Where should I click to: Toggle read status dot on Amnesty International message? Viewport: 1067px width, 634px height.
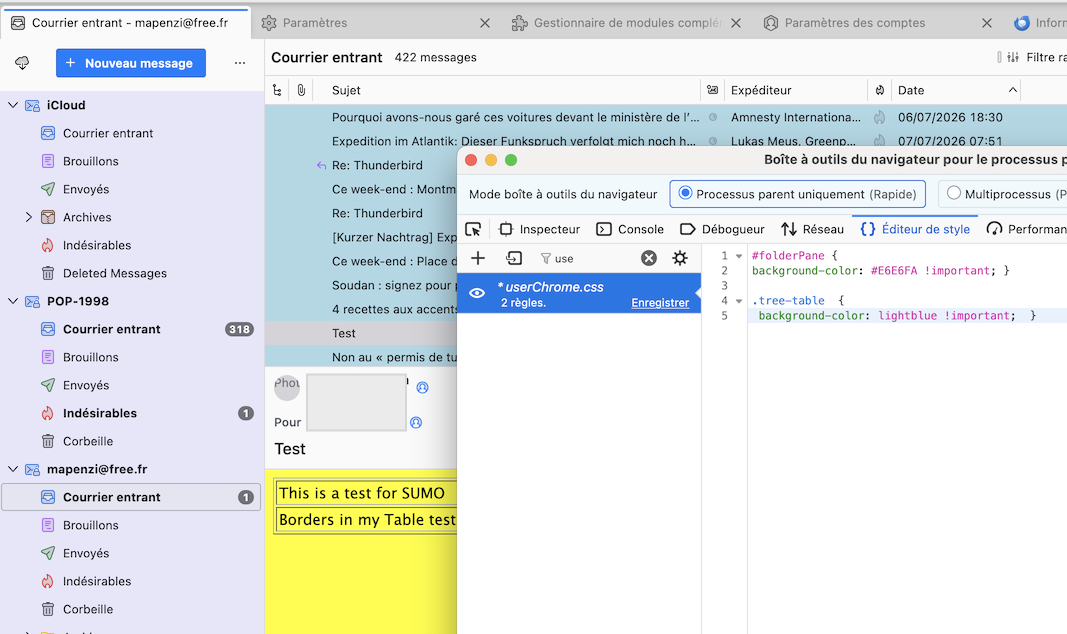[712, 117]
